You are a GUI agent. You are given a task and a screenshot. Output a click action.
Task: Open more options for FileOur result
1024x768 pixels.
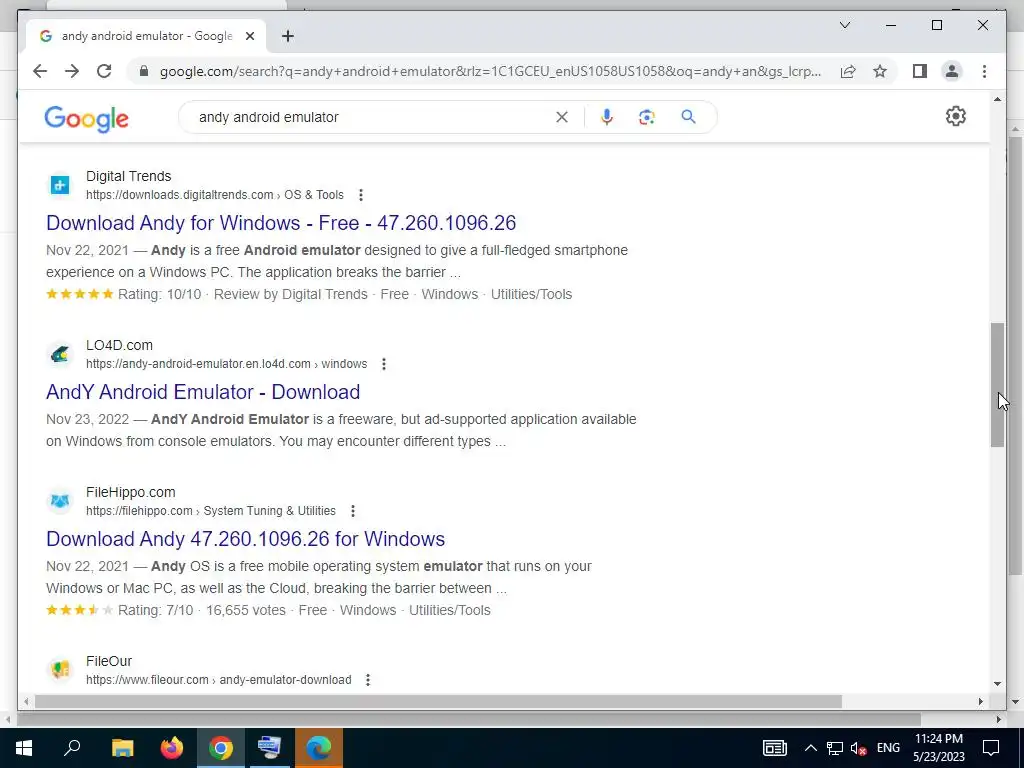point(368,680)
